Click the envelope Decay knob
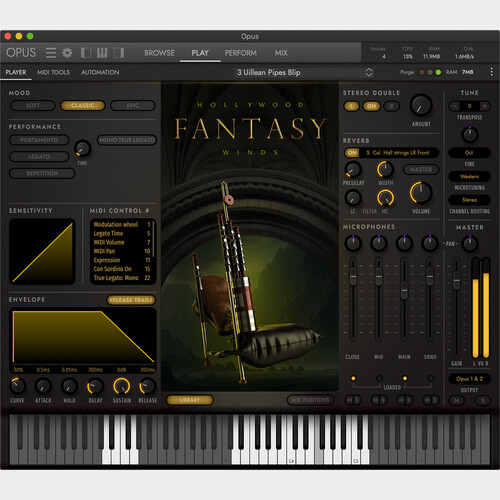500x500 pixels. [95, 386]
